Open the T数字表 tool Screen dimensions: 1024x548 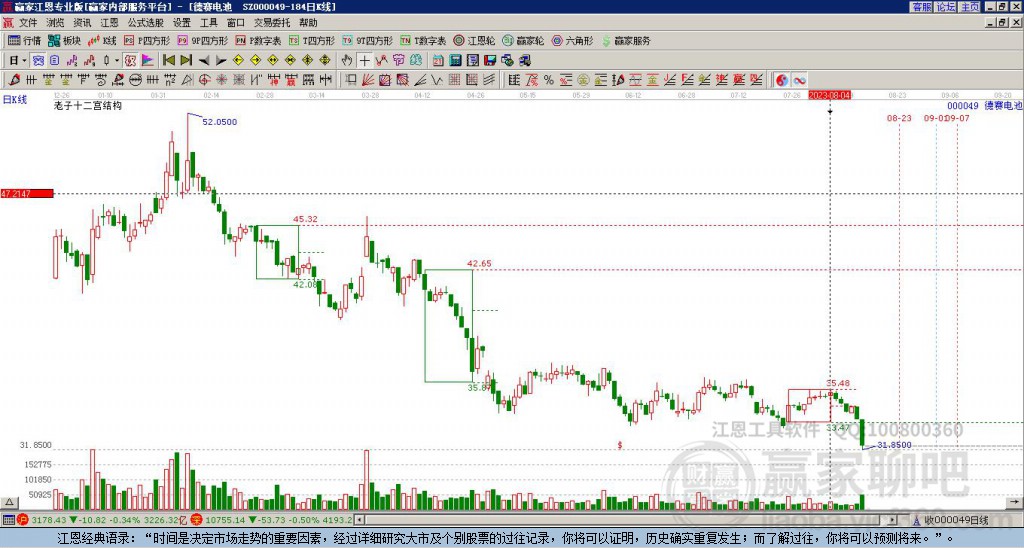[423, 40]
